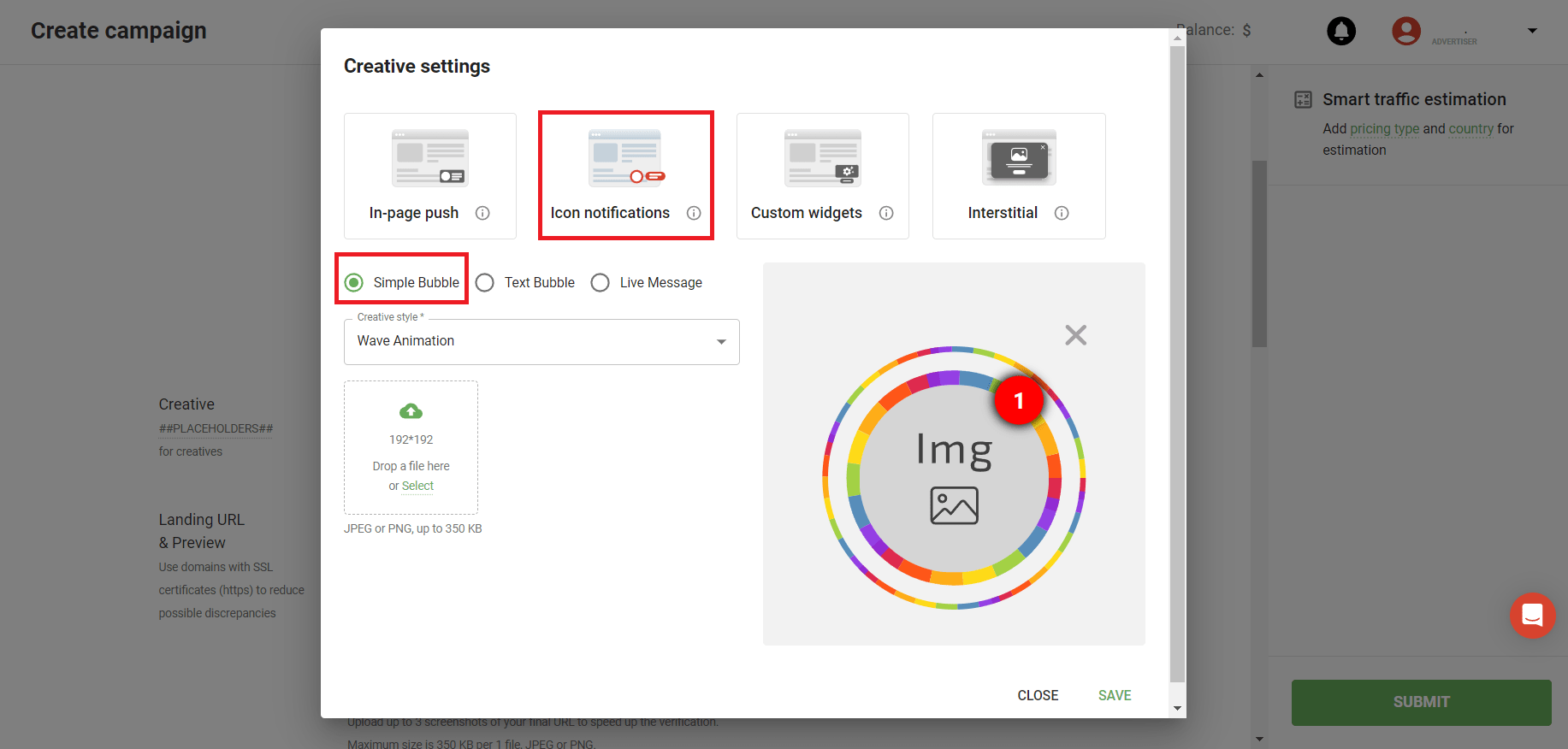Viewport: 1568px width, 749px height.
Task: Select the Simple Bubble radio option
Action: point(354,282)
